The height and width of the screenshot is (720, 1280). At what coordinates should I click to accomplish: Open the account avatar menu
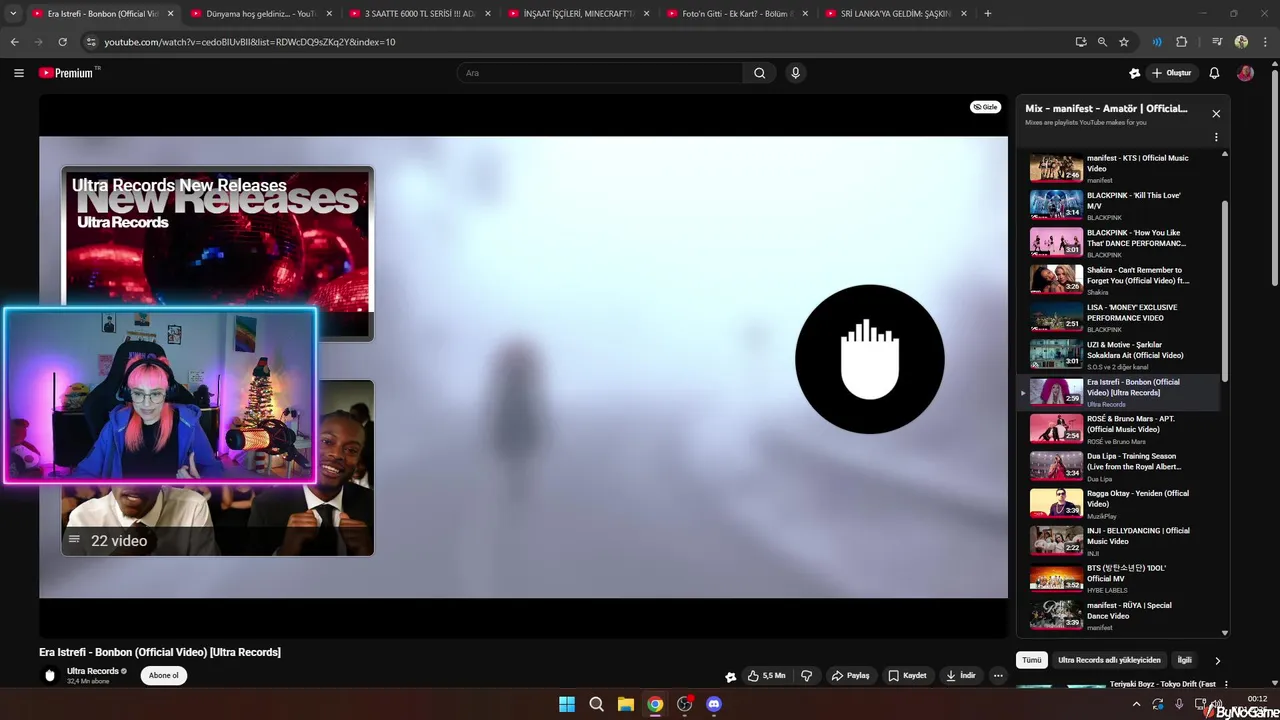coord(1245,73)
